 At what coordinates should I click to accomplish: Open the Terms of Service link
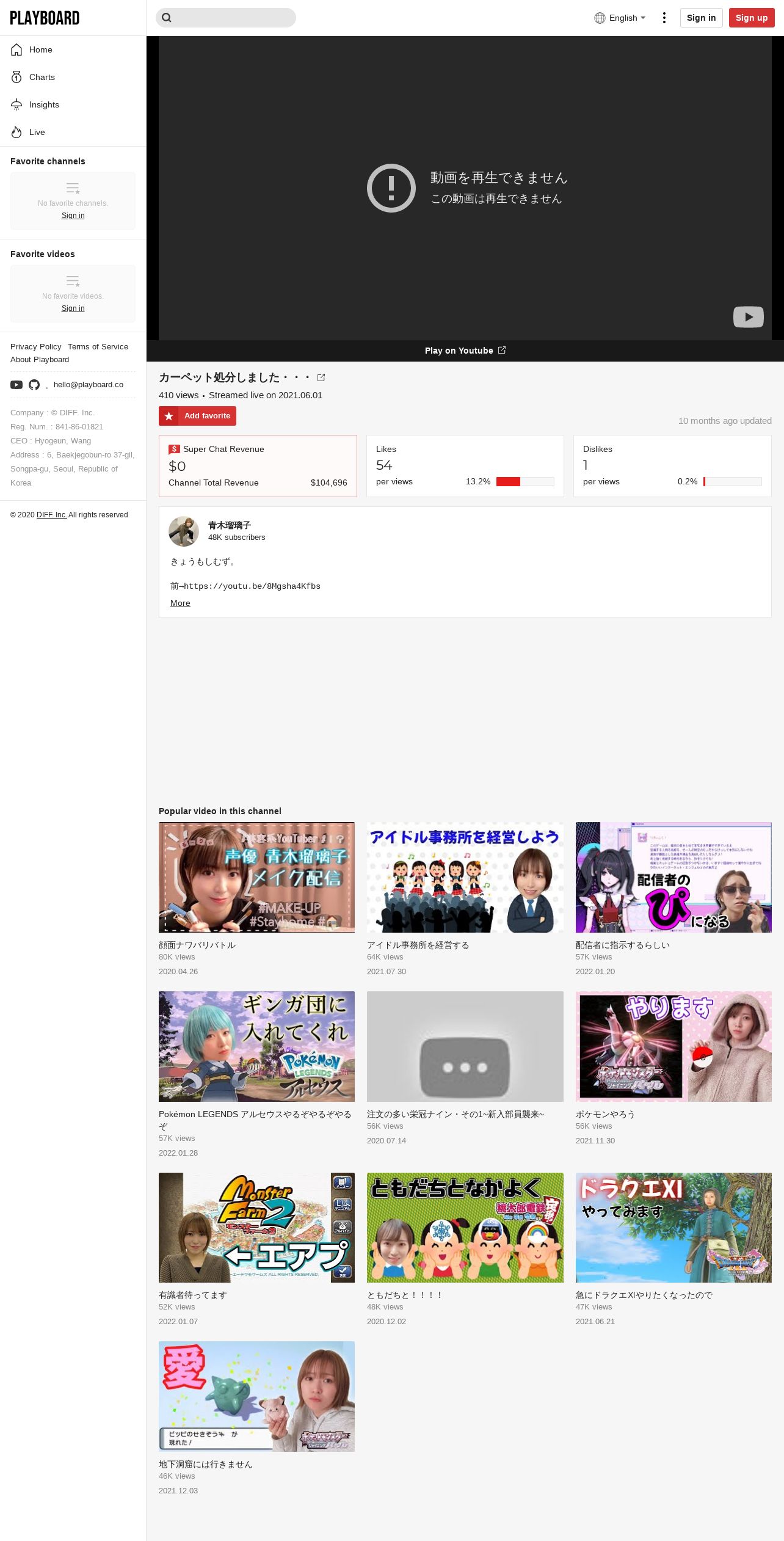coord(98,346)
